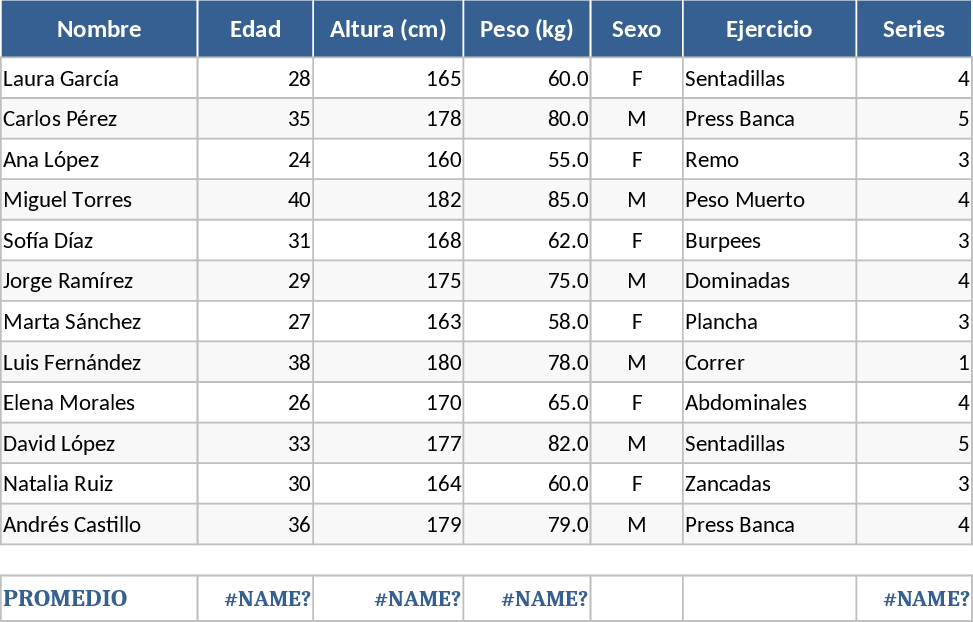Image resolution: width=973 pixels, height=622 pixels.
Task: Select the Laura García name cell
Action: click(99, 79)
